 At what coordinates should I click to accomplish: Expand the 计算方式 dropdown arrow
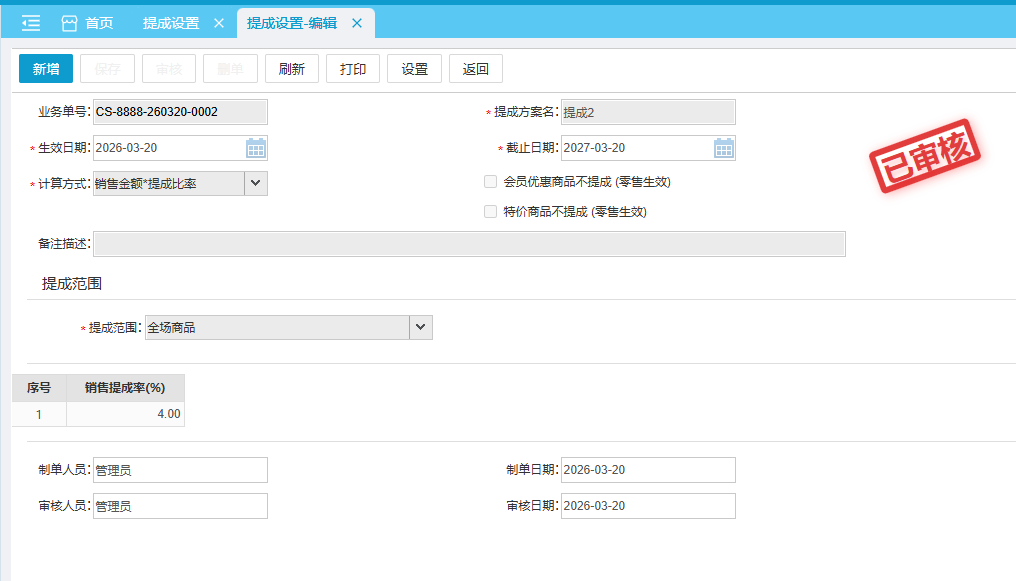(255, 183)
